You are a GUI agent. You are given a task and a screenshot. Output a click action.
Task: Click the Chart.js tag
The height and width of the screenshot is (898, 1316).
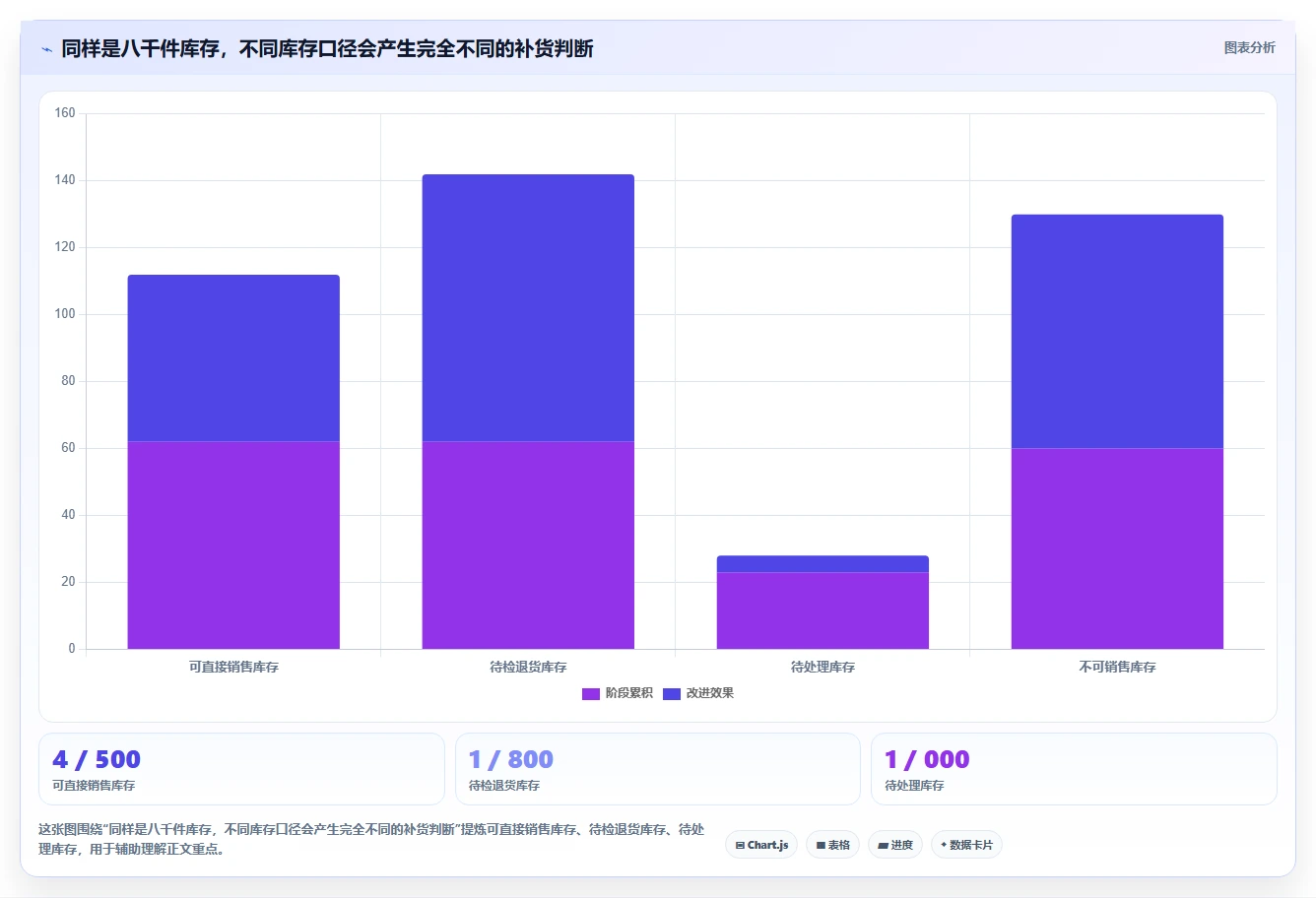coord(761,845)
